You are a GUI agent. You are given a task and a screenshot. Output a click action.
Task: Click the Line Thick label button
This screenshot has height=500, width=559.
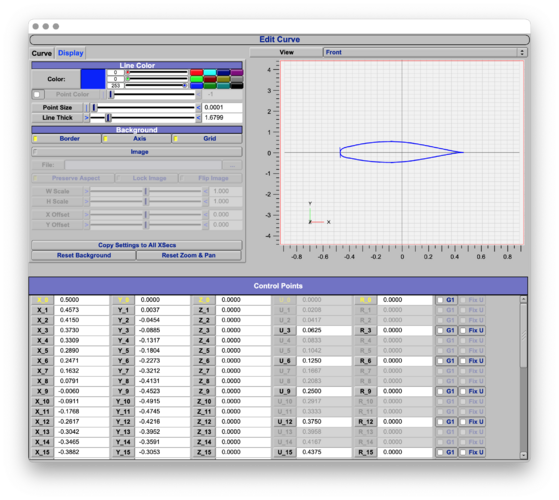[x=57, y=118]
